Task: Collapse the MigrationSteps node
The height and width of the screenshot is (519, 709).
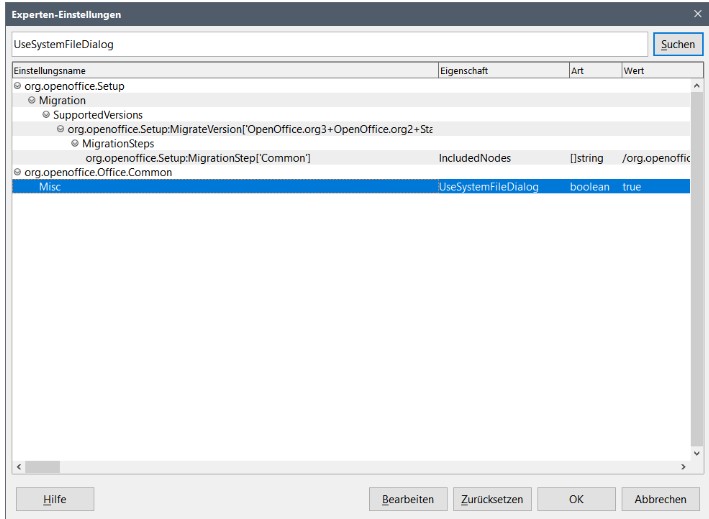Action: pyautogui.click(x=75, y=144)
